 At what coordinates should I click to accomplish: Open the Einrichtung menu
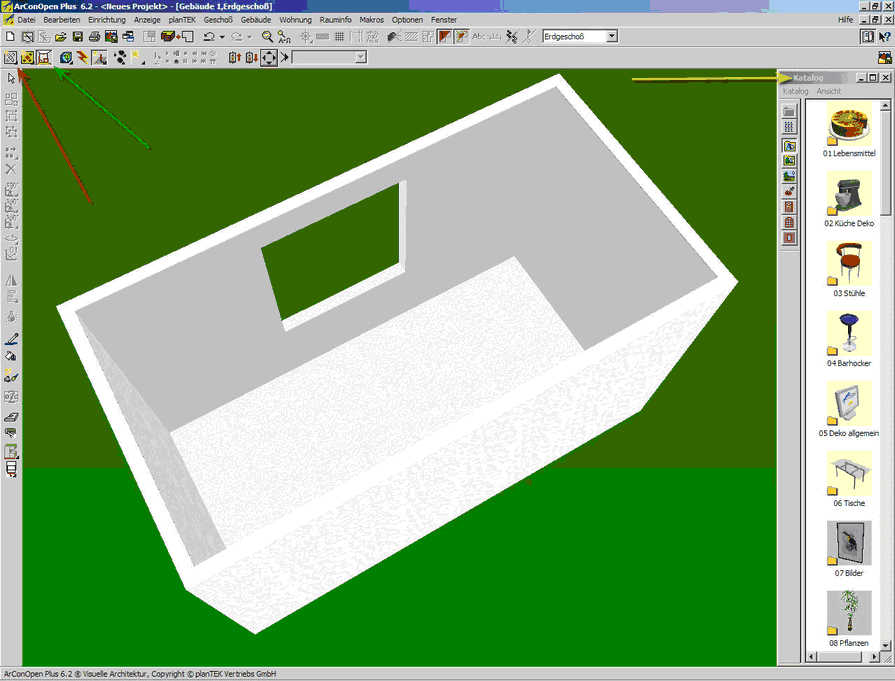pyautogui.click(x=107, y=20)
